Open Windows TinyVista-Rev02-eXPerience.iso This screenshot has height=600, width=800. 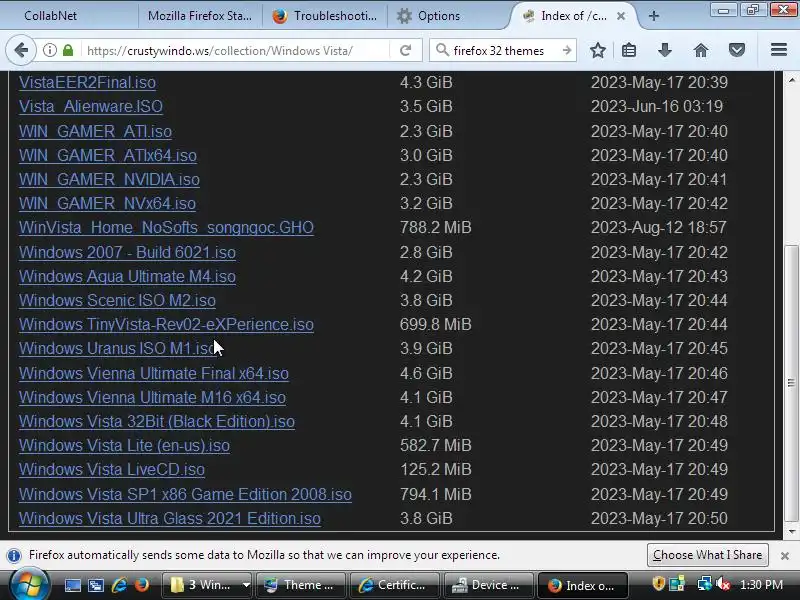[166, 324]
